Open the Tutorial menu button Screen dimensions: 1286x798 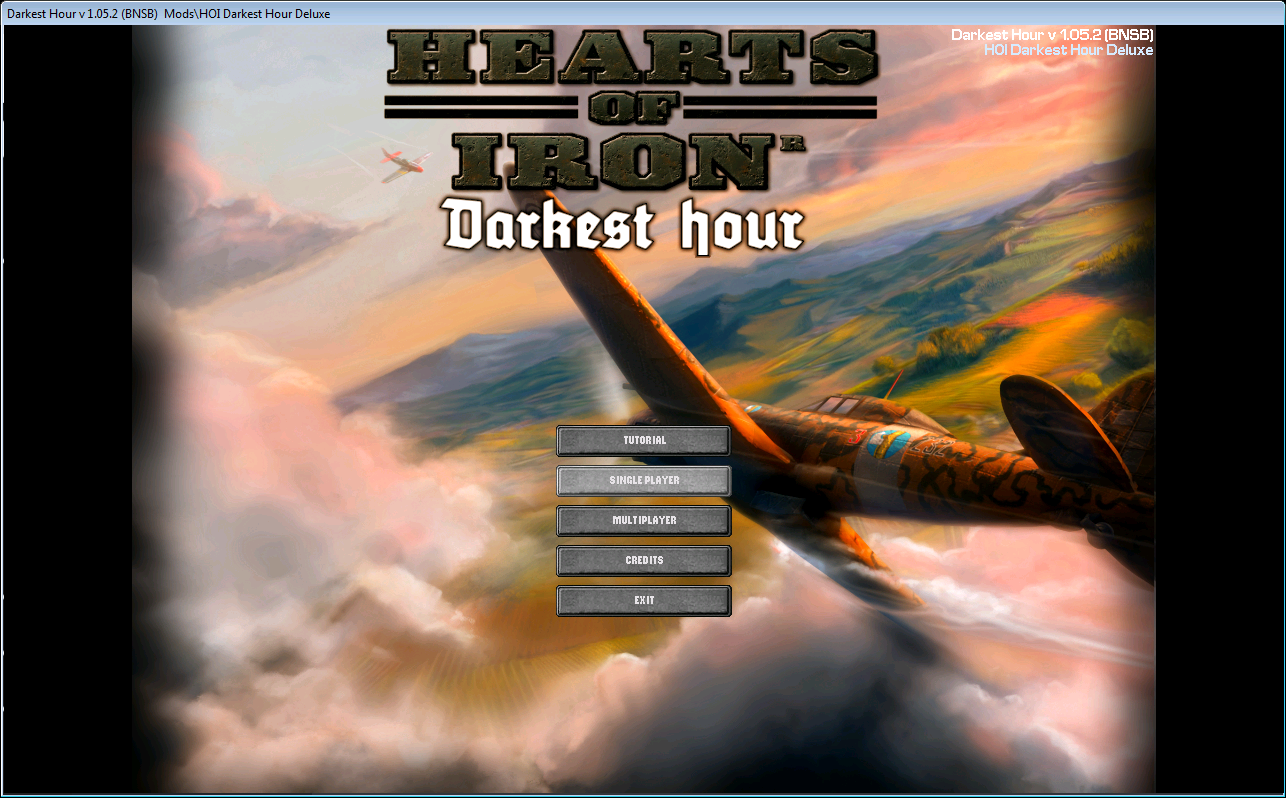click(x=644, y=441)
